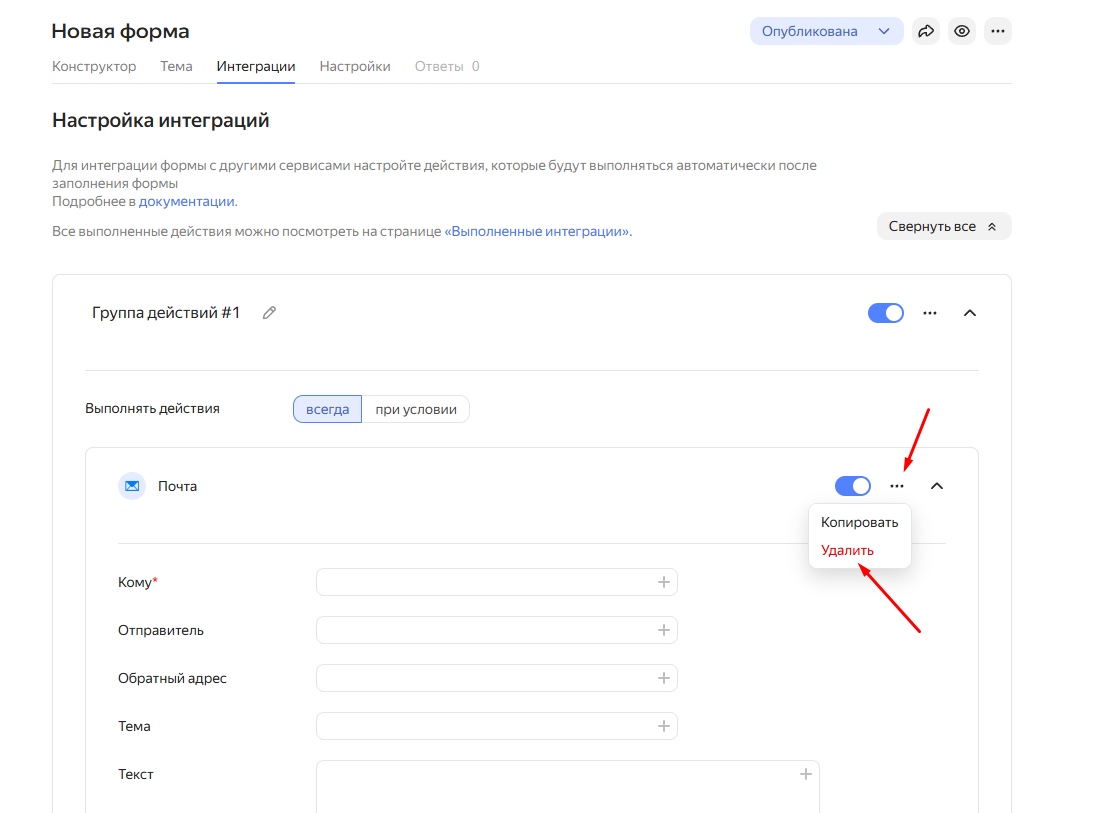Toggle the Группа действий #1 switch
The width and height of the screenshot is (1112, 813).
pyautogui.click(x=885, y=313)
